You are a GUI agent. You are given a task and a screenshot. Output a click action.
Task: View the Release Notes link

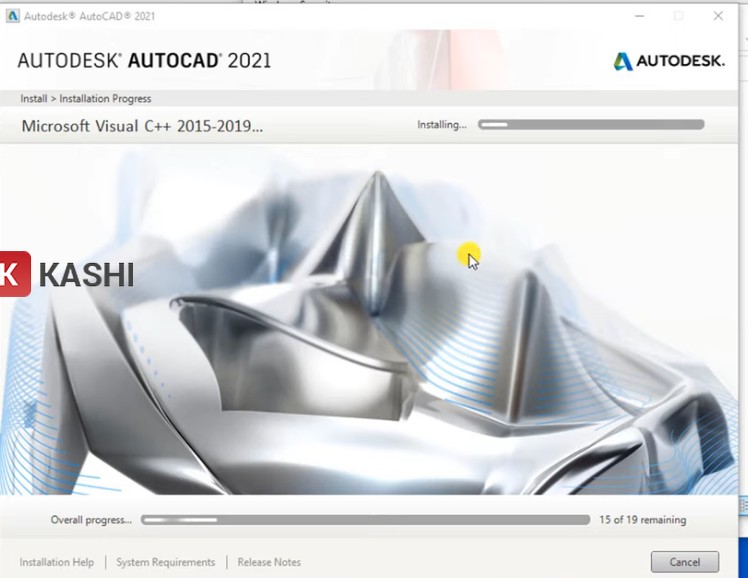[269, 562]
